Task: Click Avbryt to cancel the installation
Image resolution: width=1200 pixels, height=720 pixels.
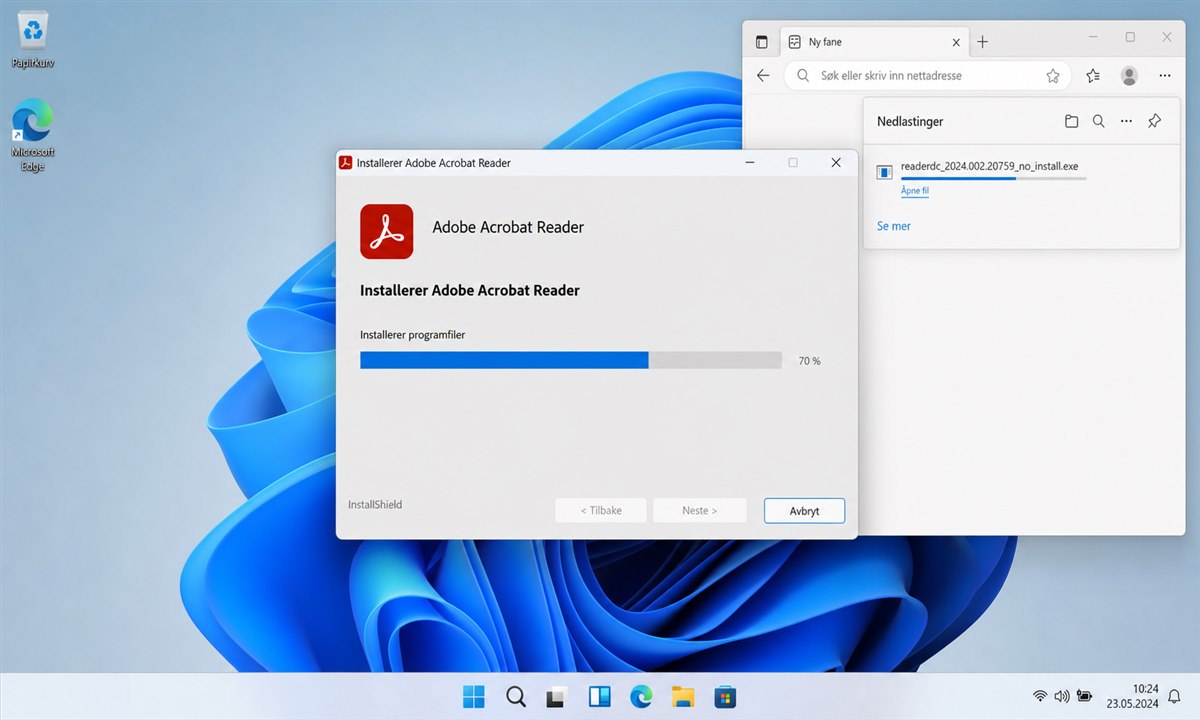Action: point(804,510)
